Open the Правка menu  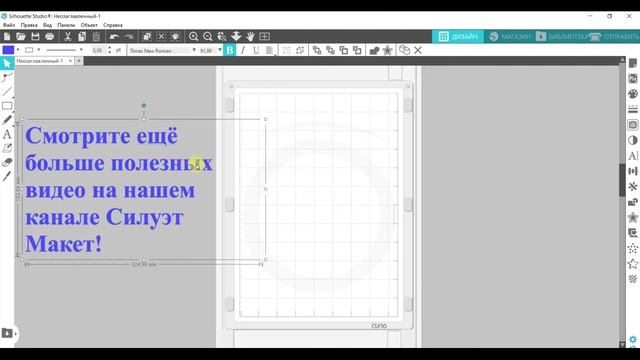tap(29, 25)
